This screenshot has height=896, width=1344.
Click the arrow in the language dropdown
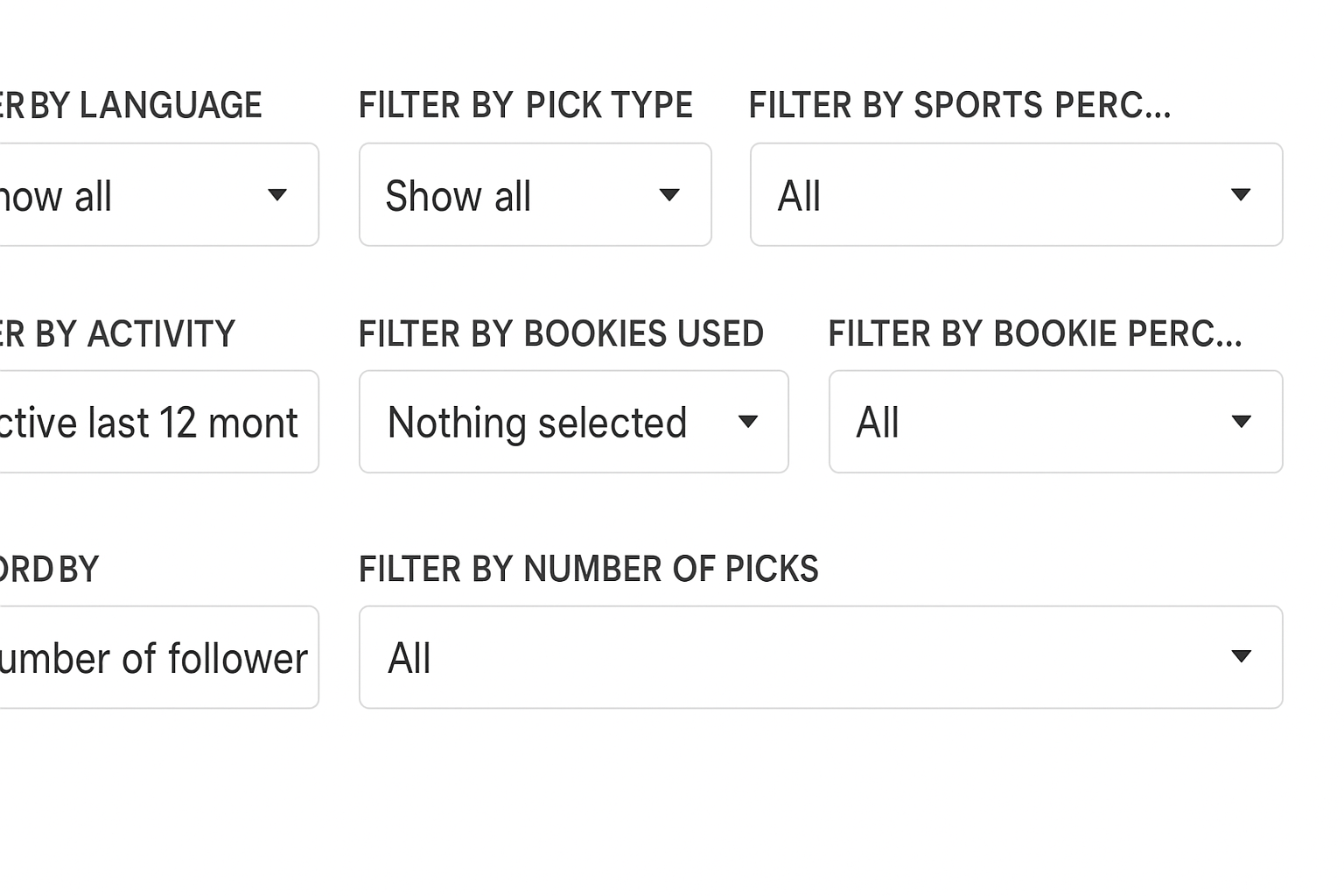pos(277,195)
